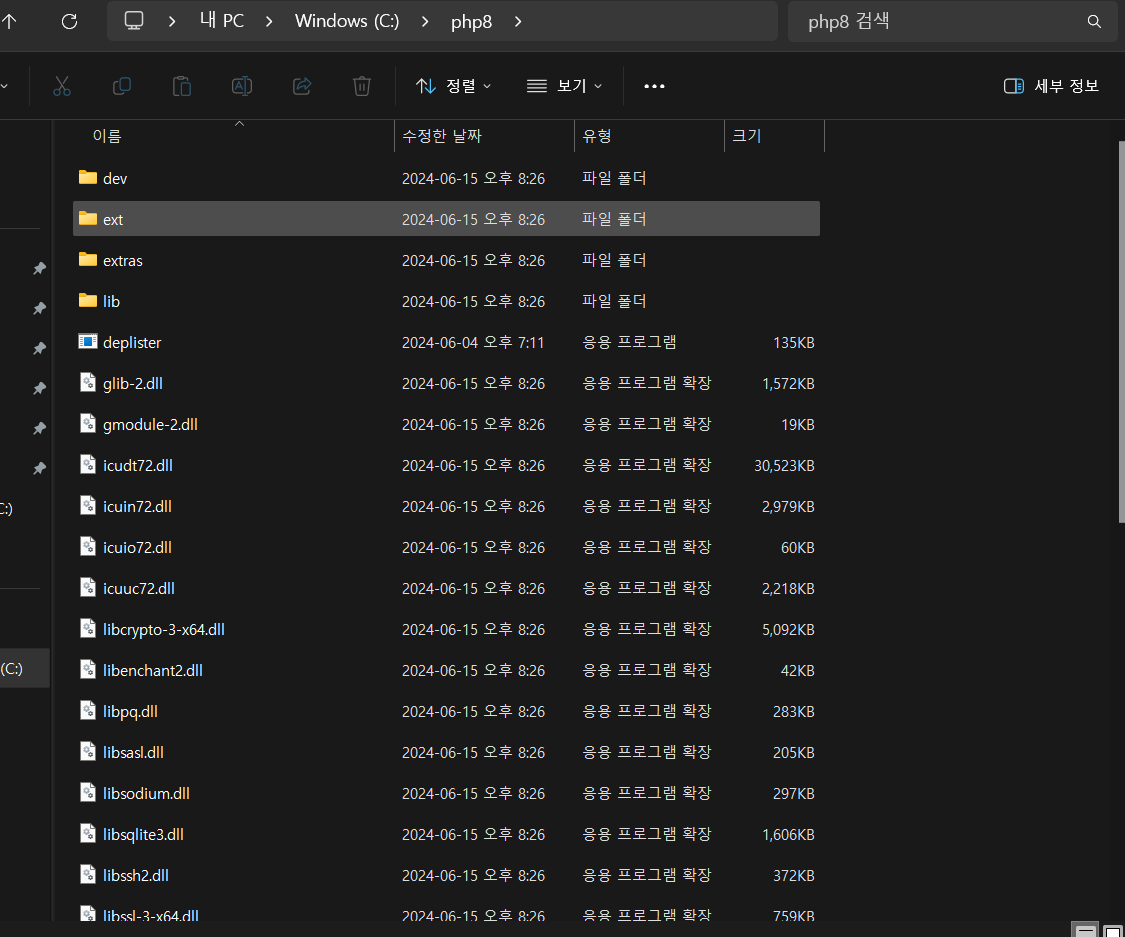Image resolution: width=1125 pixels, height=937 pixels.
Task: Open the 정렬 sort dropdown
Action: click(x=453, y=86)
